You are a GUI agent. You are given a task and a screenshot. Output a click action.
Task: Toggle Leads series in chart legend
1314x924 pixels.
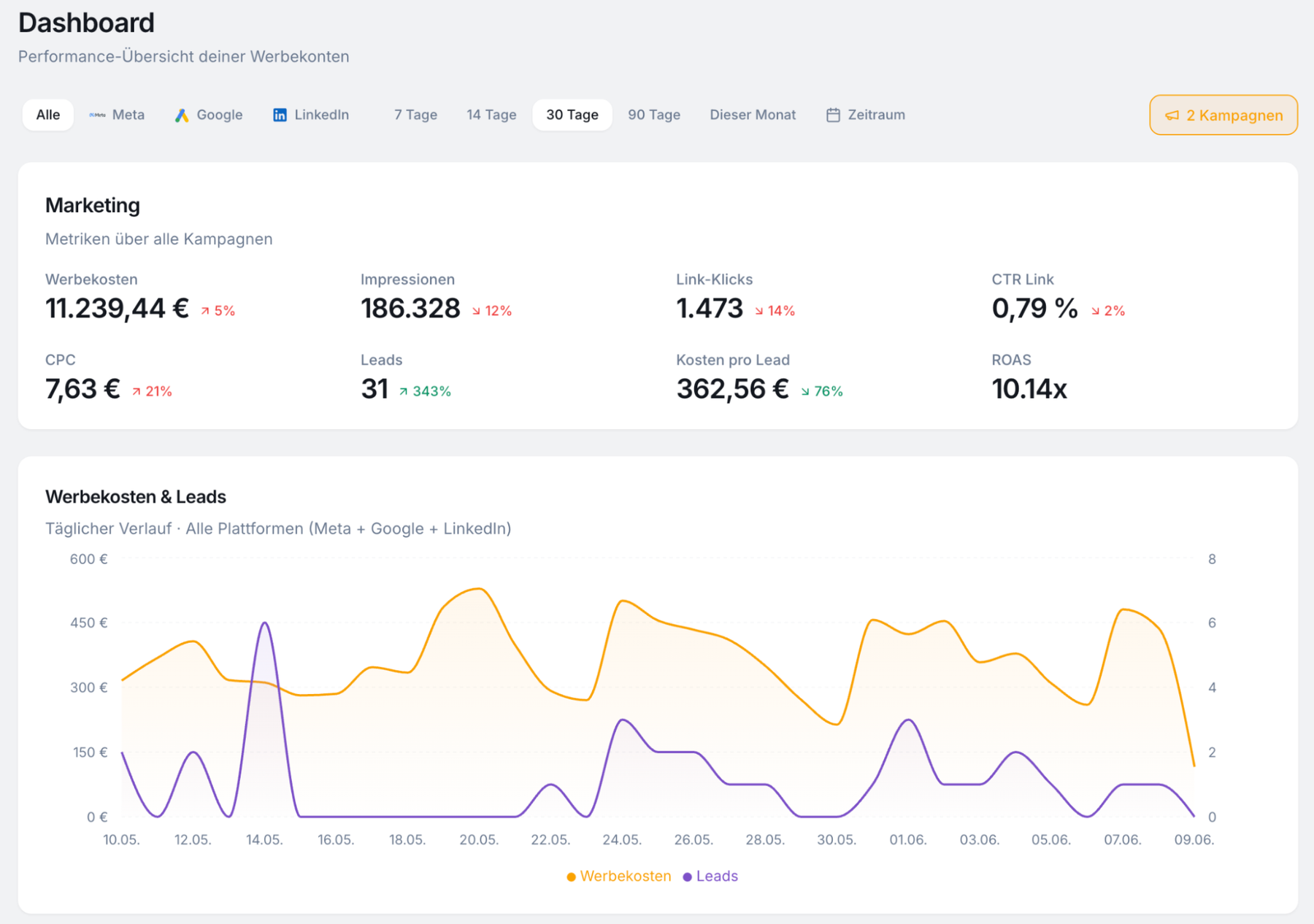710,876
